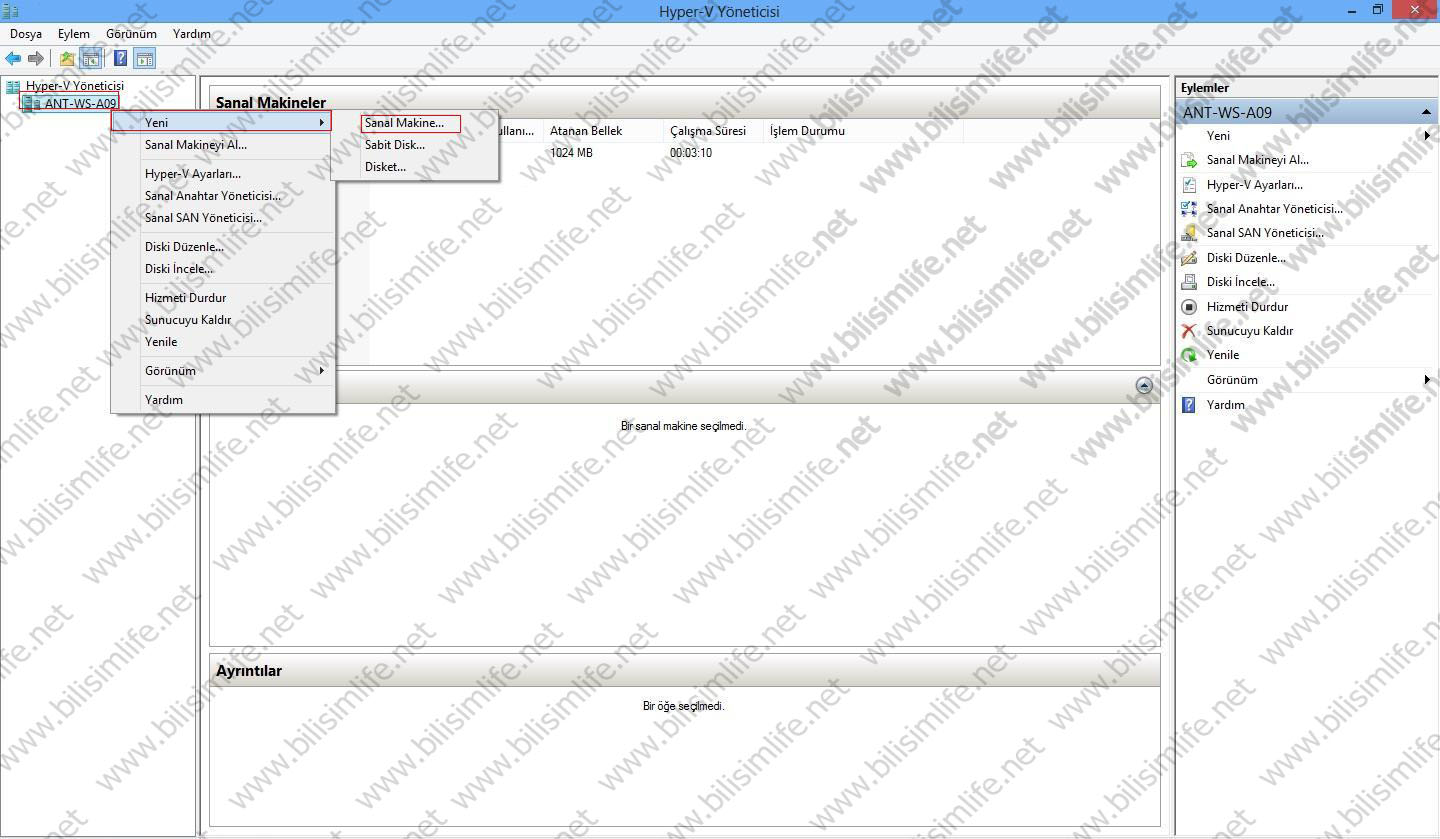Click the blue Help question mark toolbar icon
1440x839 pixels.
[x=120, y=59]
